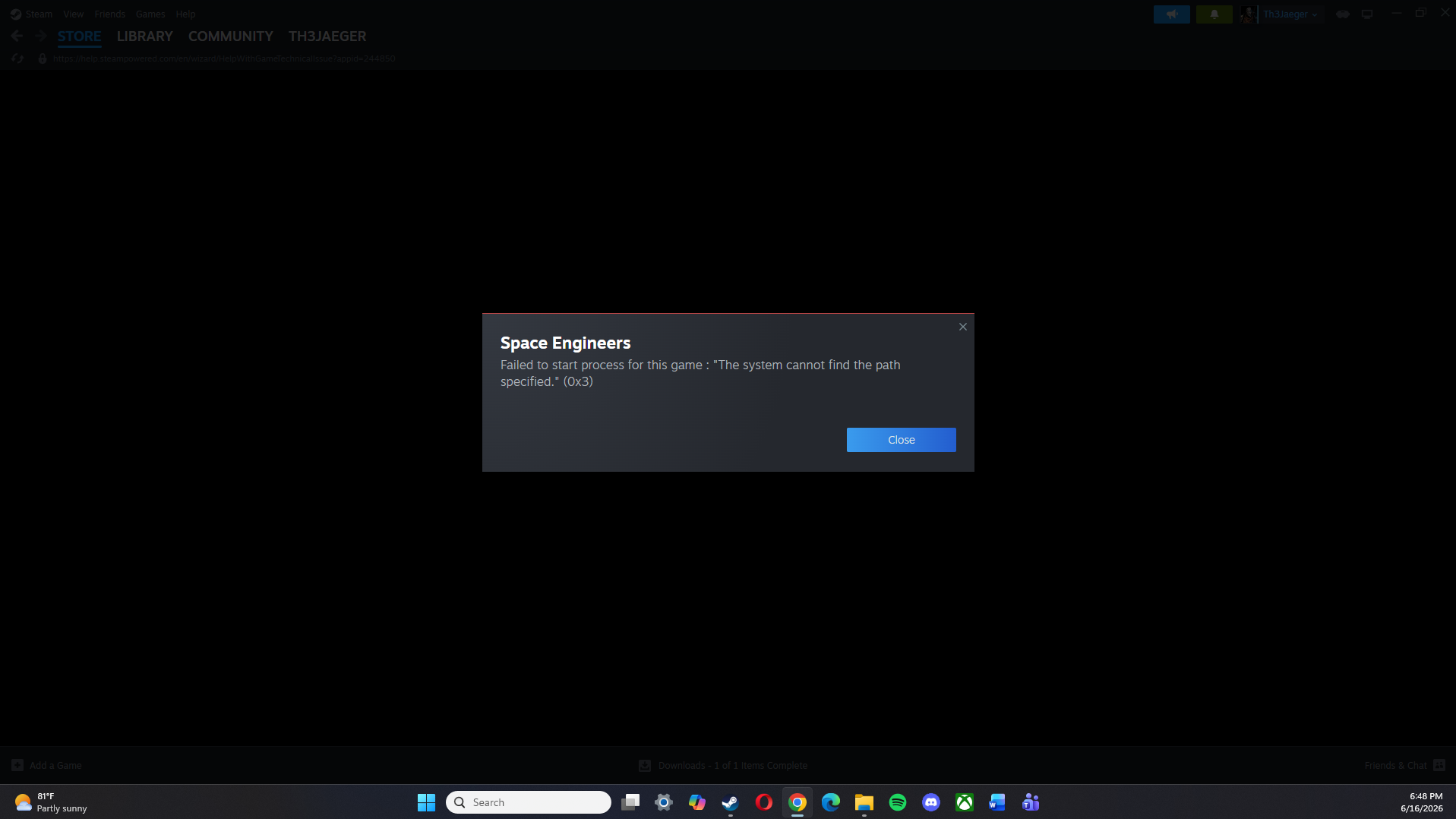The image size is (1456, 819).
Task: Expand the Th3Jaeger account dropdown
Action: pyautogui.click(x=1290, y=14)
